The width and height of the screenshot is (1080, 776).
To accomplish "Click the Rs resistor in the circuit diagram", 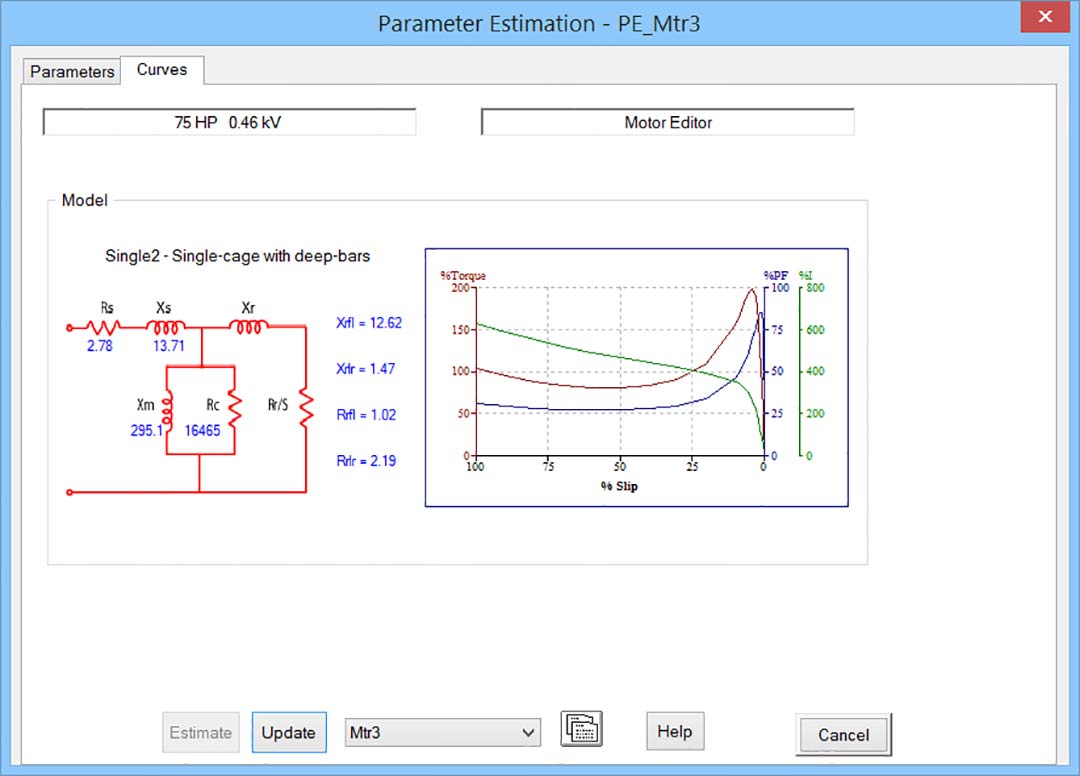I will click(x=104, y=327).
